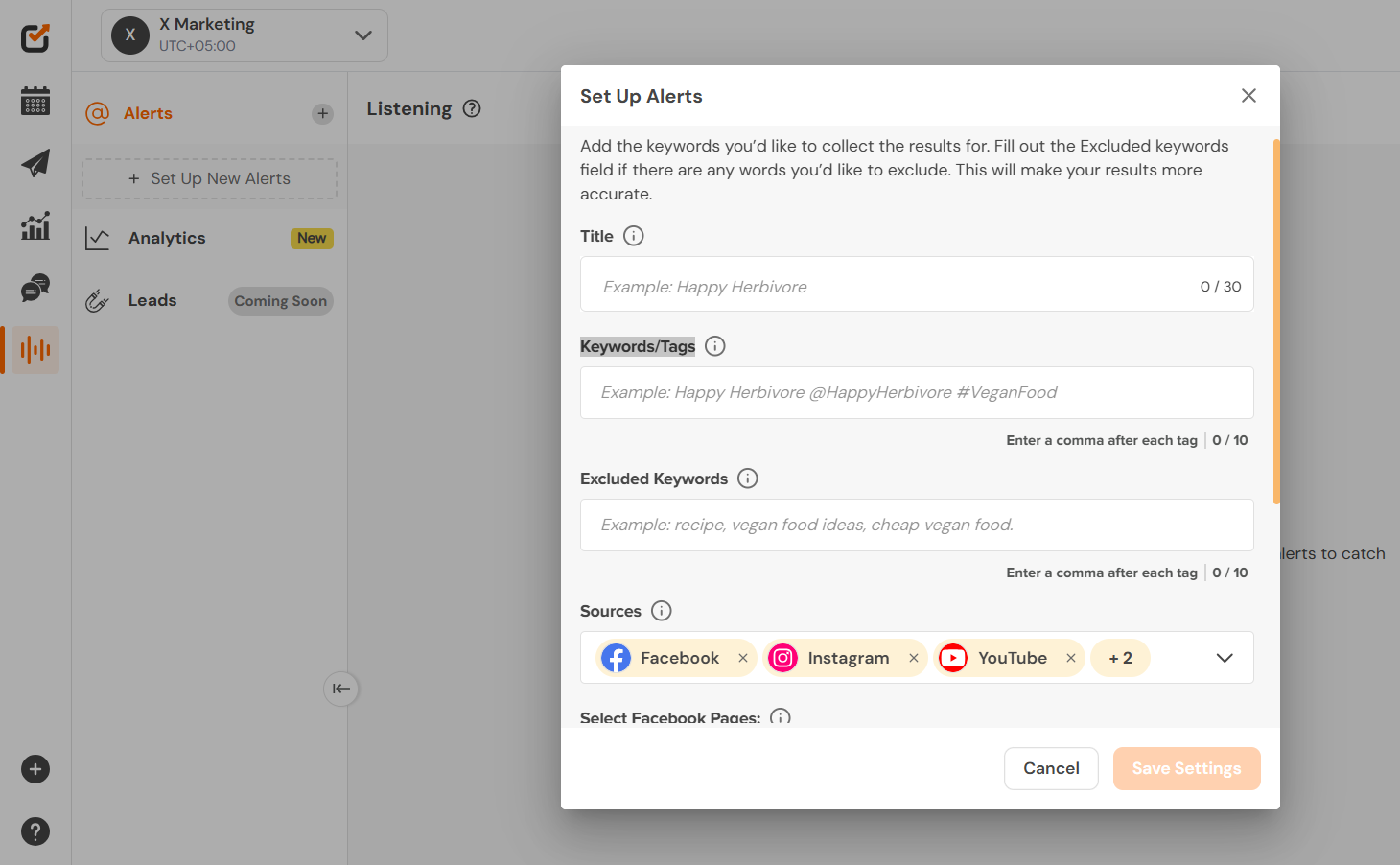Remove the YouTube source chip
This screenshot has height=865, width=1400.
(1071, 658)
